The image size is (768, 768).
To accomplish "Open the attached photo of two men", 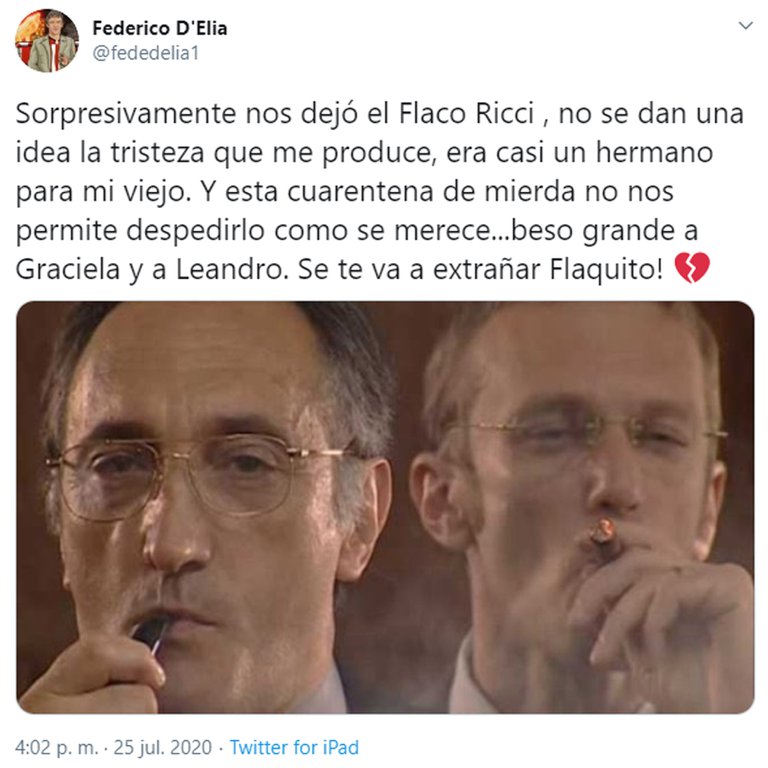I will pos(385,507).
